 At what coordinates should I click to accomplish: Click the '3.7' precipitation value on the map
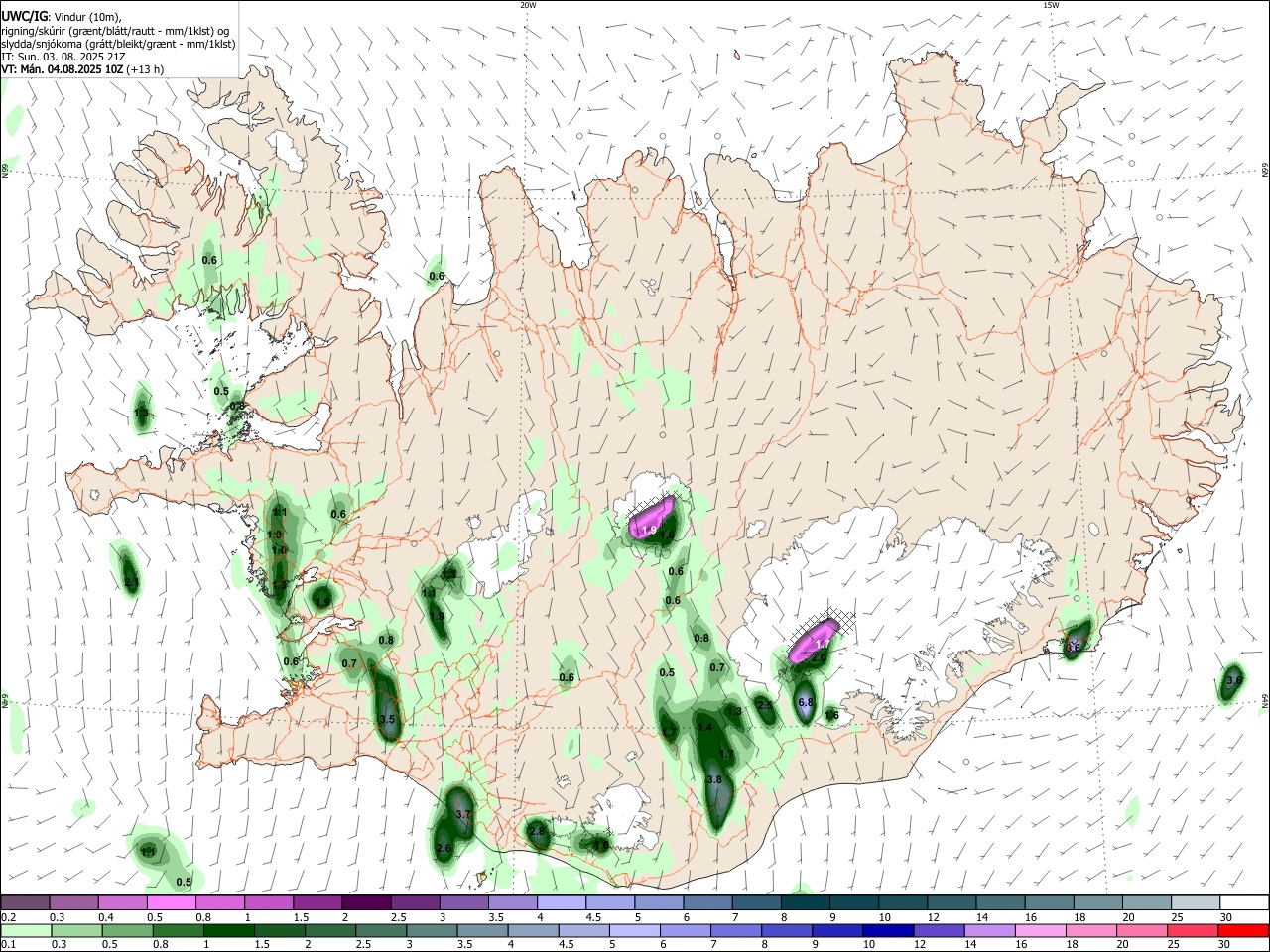click(462, 814)
